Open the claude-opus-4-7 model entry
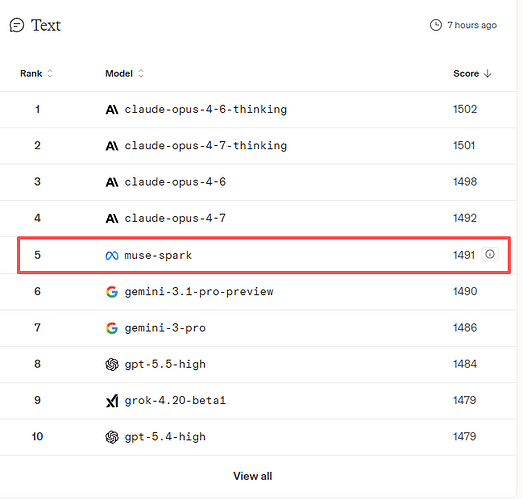 [175, 218]
